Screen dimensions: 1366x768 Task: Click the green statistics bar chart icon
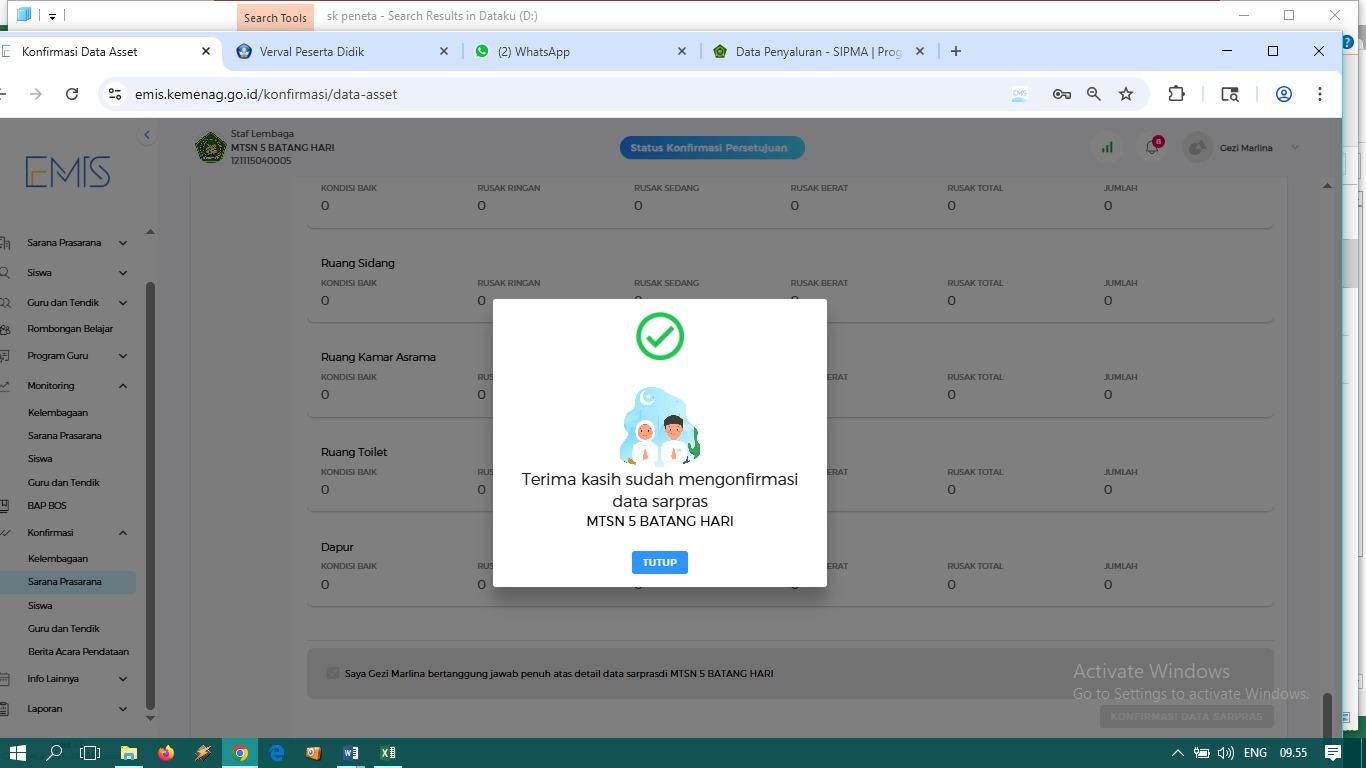pos(1106,148)
